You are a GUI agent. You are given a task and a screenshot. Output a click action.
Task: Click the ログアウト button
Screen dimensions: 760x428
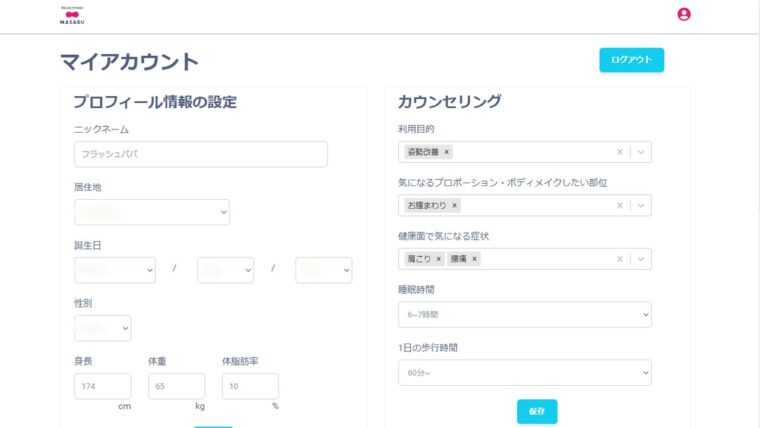pyautogui.click(x=631, y=60)
